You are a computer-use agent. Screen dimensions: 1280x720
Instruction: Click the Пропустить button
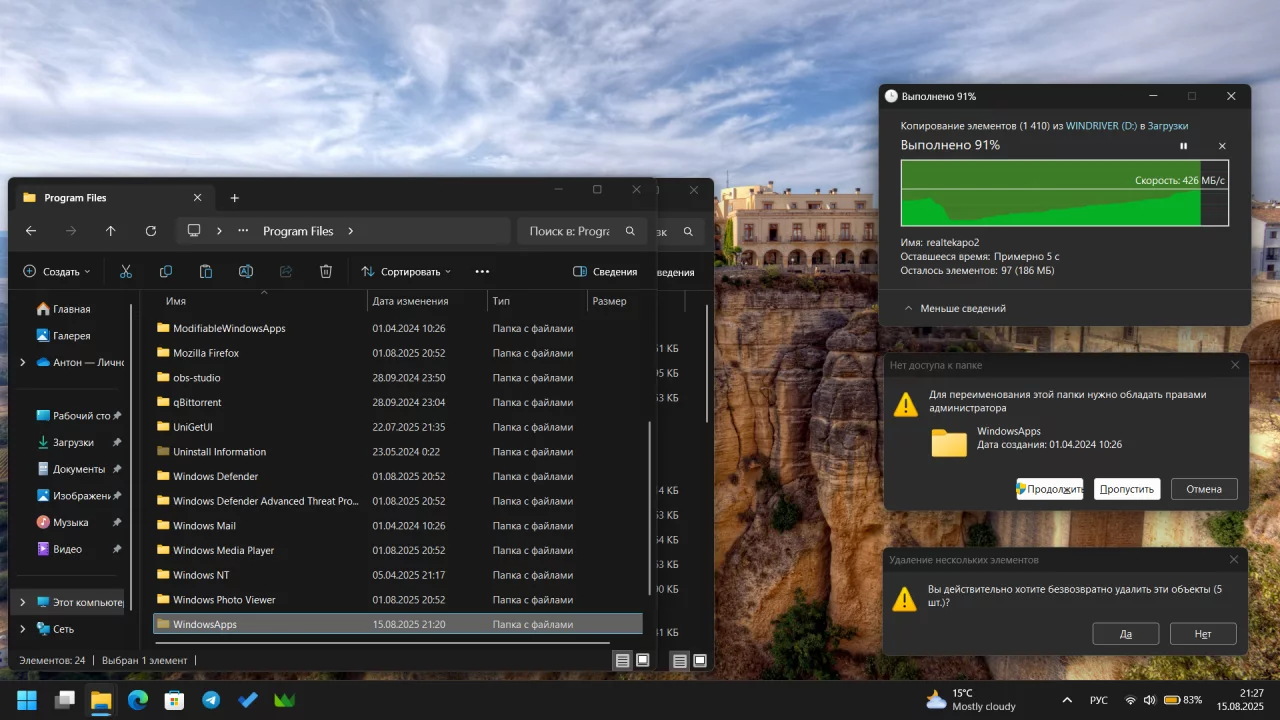click(1127, 489)
